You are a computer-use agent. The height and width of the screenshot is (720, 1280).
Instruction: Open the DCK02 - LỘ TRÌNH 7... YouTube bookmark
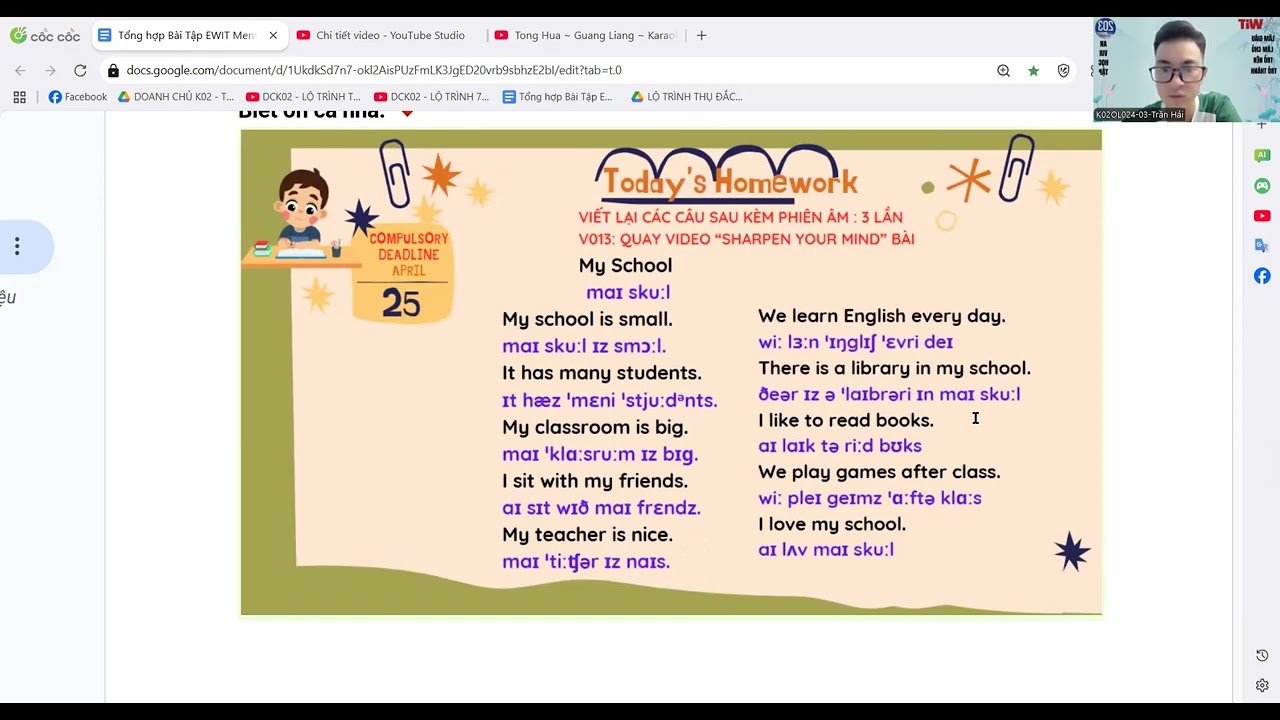coord(431,97)
